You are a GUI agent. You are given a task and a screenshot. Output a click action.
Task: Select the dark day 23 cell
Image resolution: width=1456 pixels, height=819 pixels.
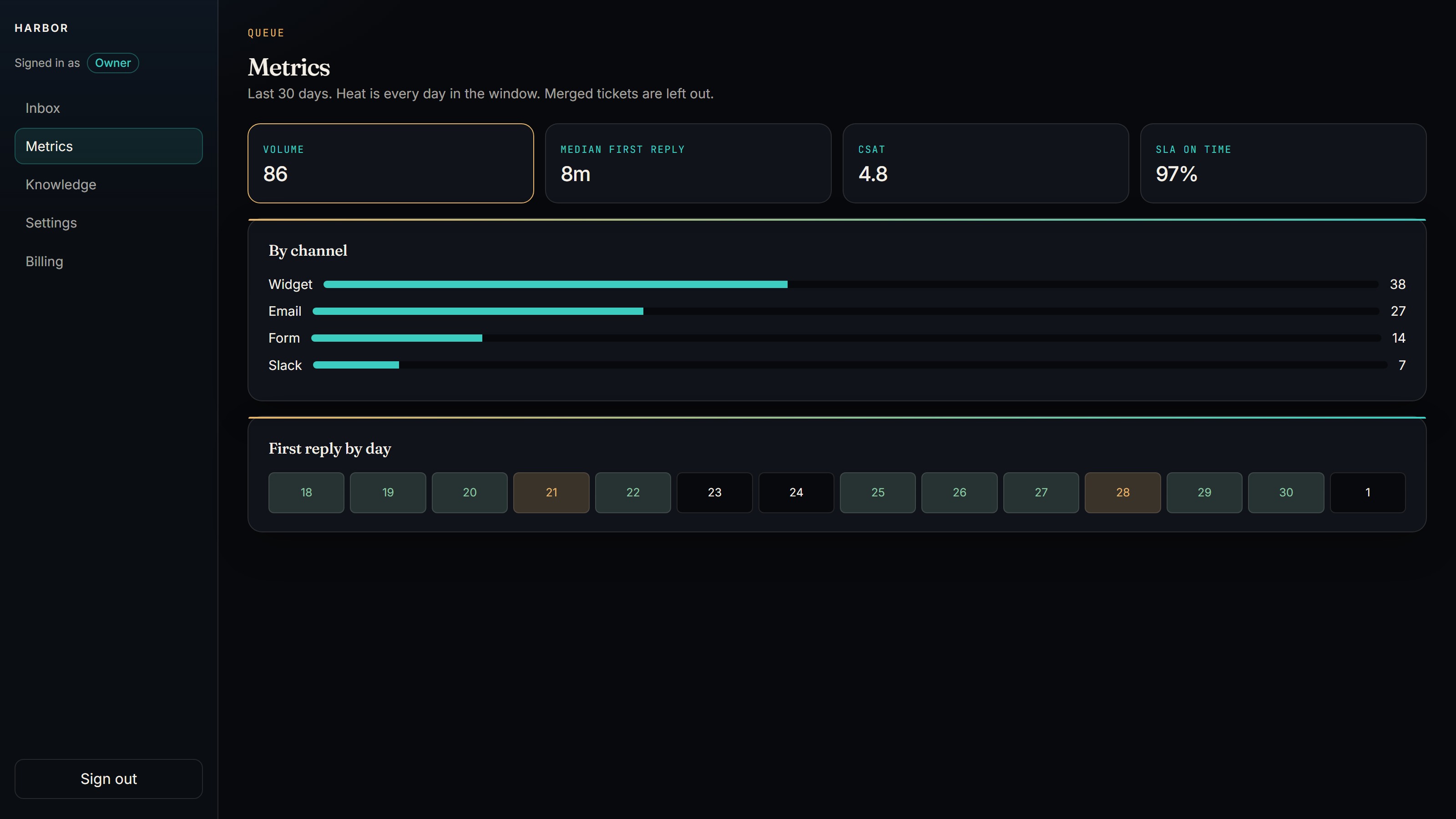point(714,492)
